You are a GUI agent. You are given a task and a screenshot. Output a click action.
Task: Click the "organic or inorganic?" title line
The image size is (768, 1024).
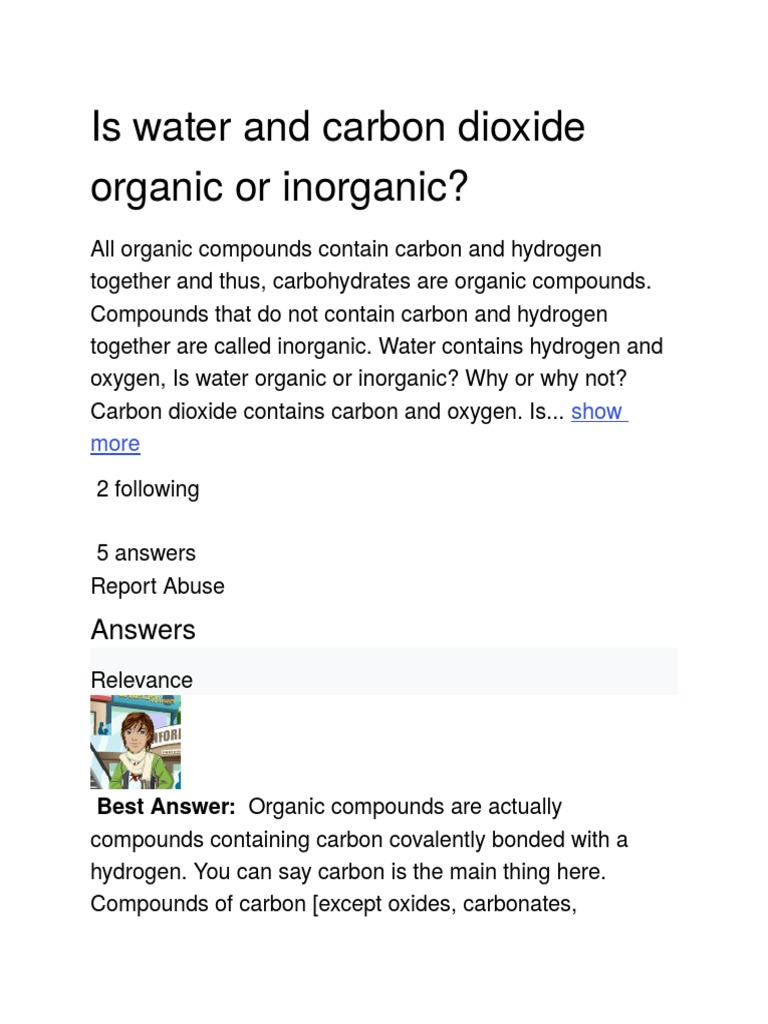tap(279, 187)
